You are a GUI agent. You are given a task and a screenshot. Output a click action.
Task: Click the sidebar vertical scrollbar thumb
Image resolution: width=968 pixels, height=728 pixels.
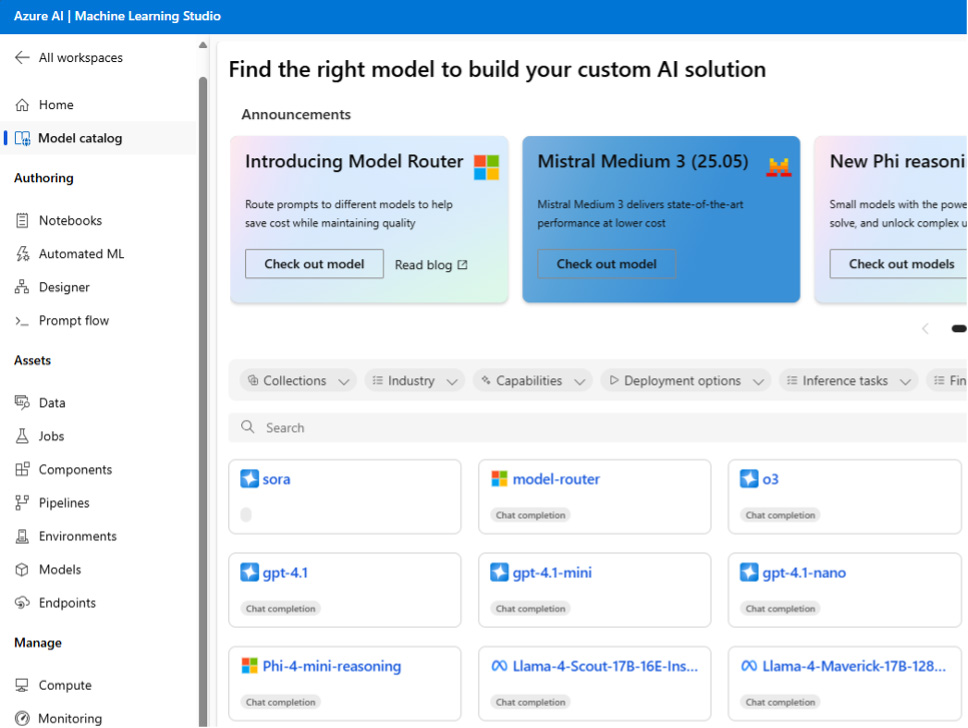202,401
